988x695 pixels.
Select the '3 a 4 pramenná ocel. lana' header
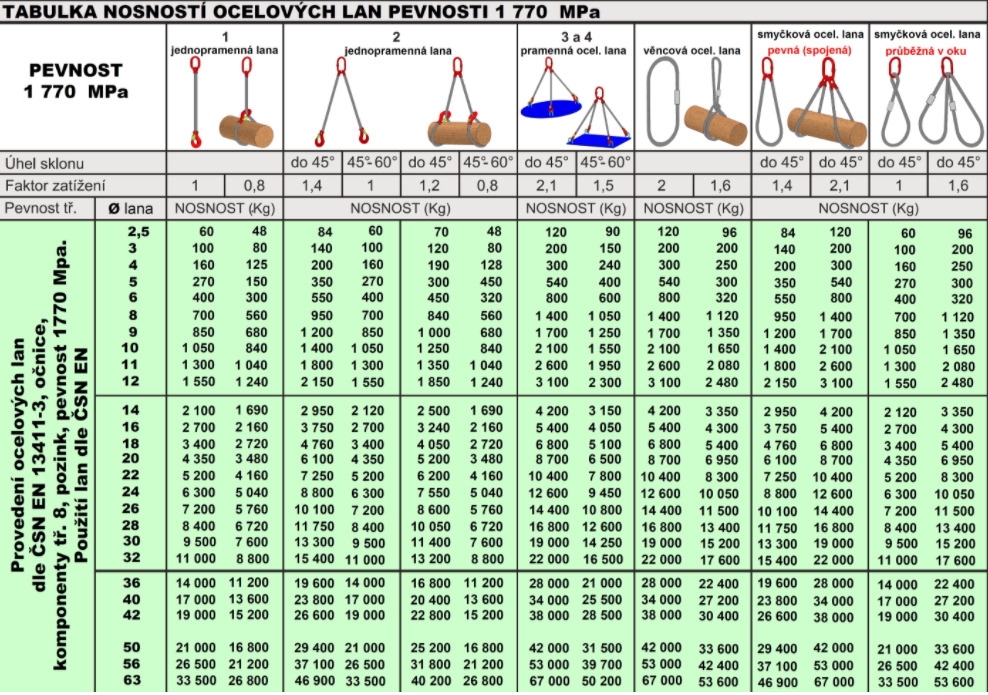pos(574,42)
